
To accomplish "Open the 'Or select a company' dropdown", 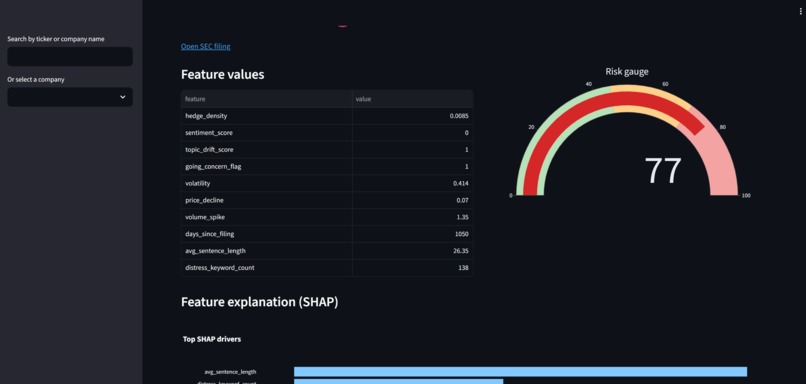I will (x=70, y=97).
